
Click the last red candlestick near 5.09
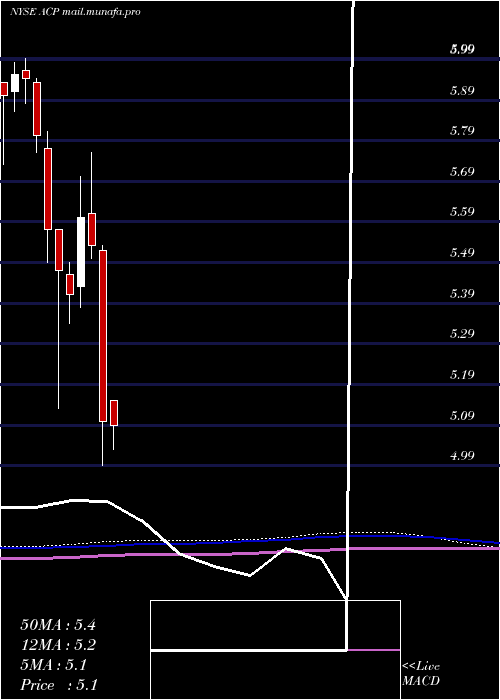[114, 413]
